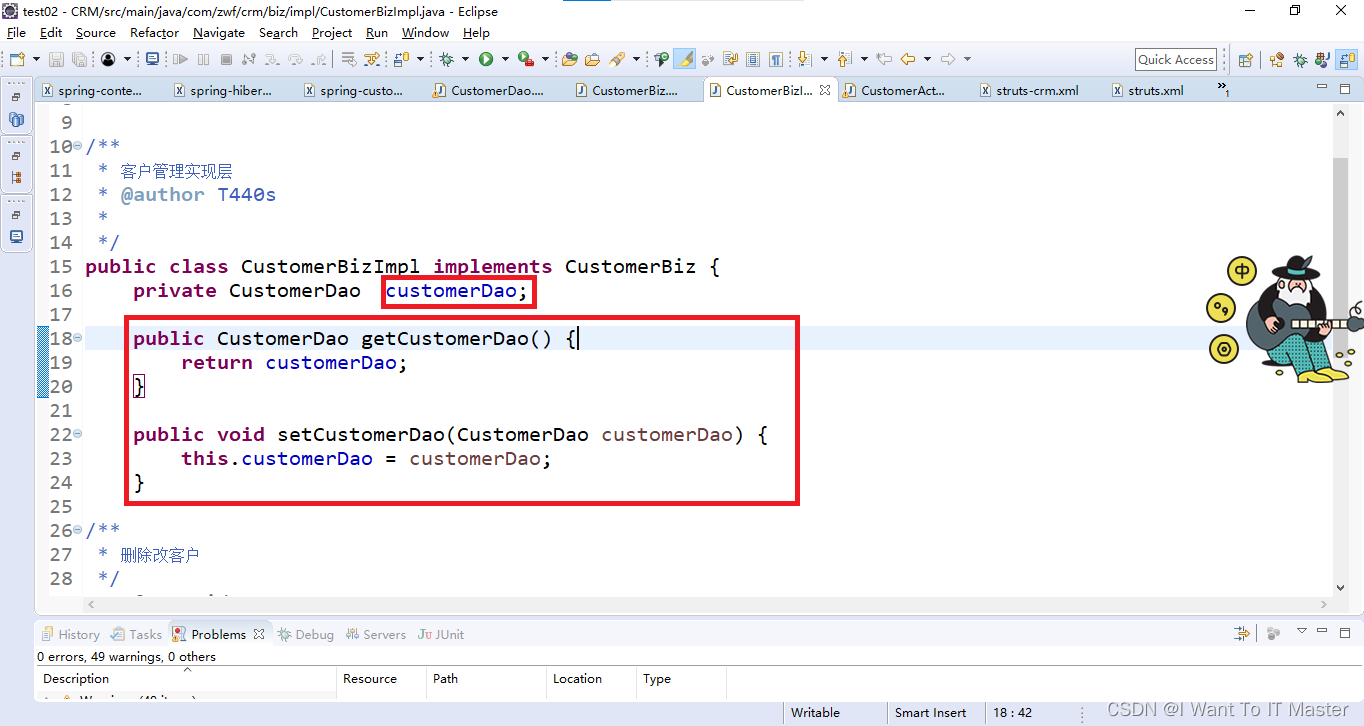This screenshot has height=726, width=1364.
Task: Collapse the class Javadoc comment at line 10
Action: 78,147
